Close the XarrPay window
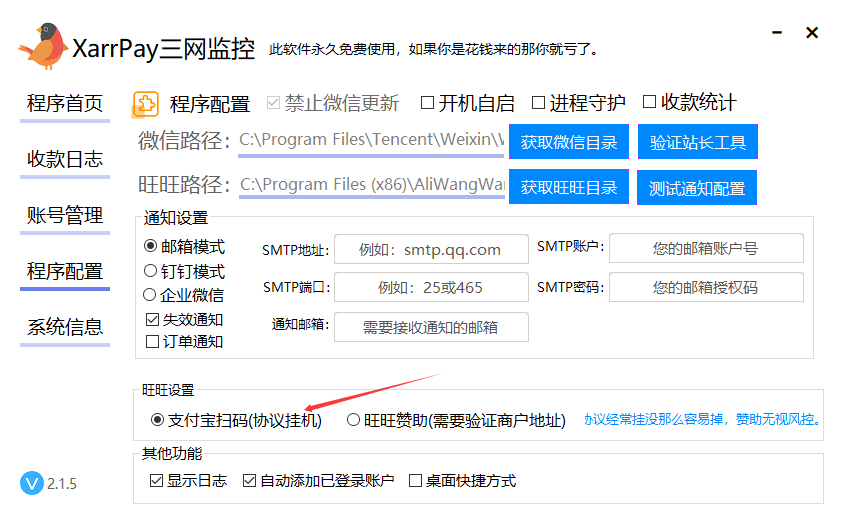 [812, 33]
